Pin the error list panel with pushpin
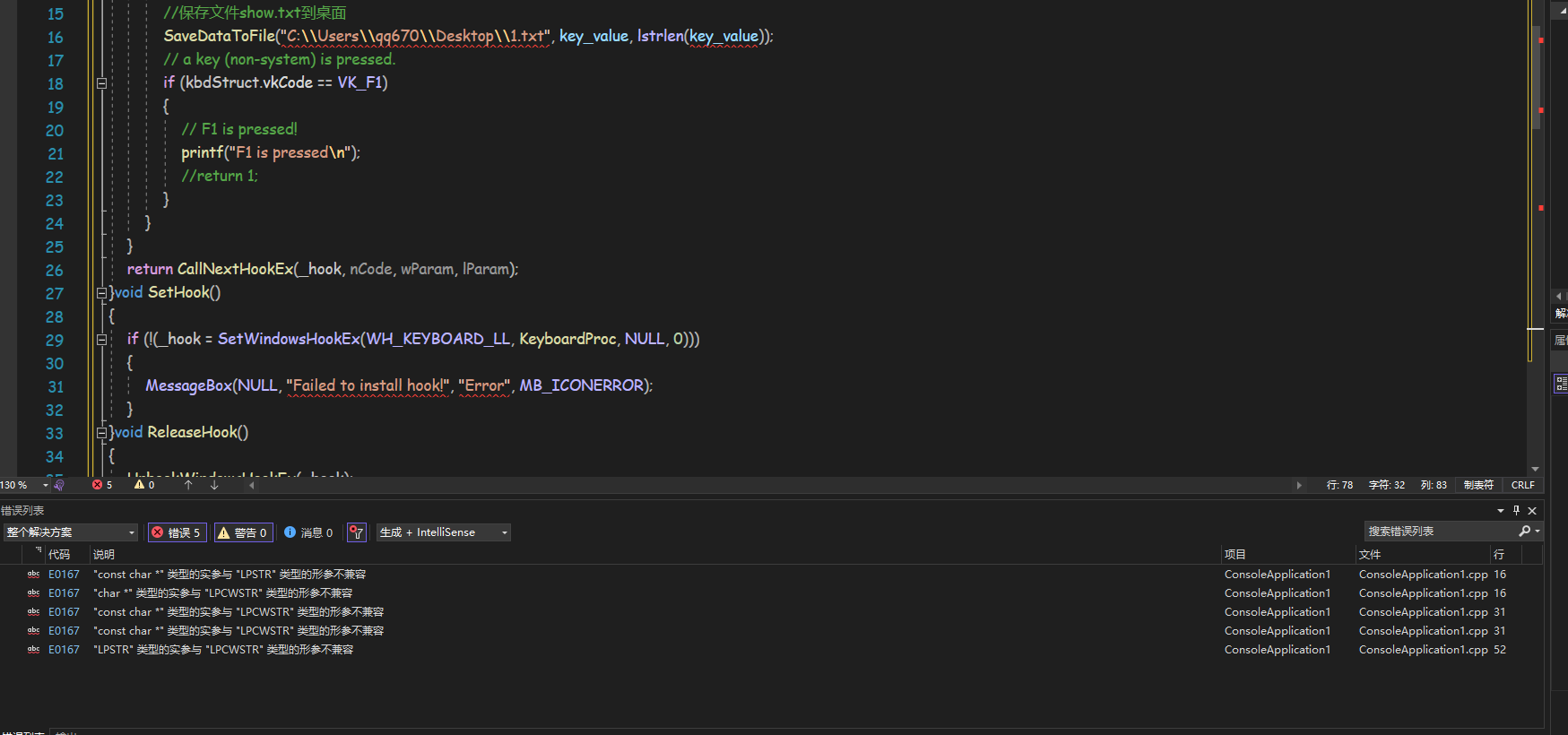This screenshot has height=735, width=1568. 1517,510
